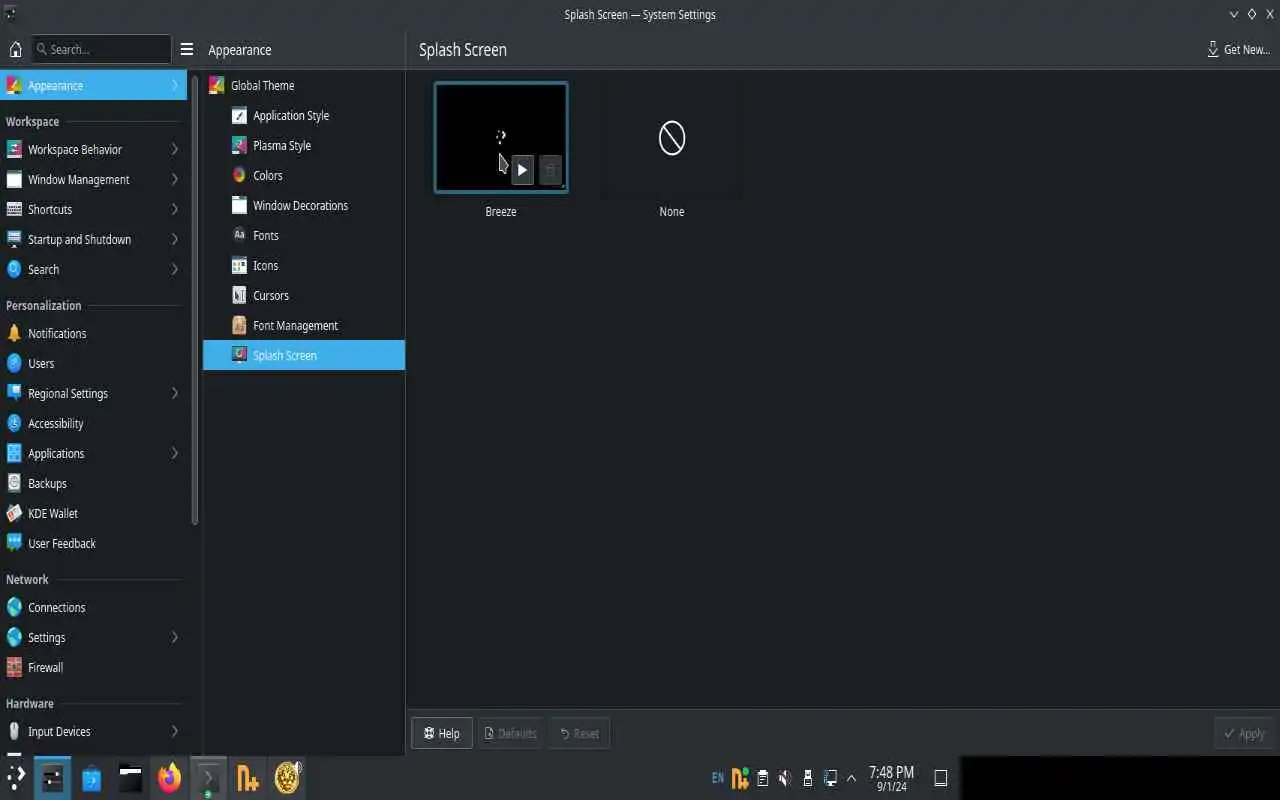
Task: Open the Help button
Action: point(441,733)
